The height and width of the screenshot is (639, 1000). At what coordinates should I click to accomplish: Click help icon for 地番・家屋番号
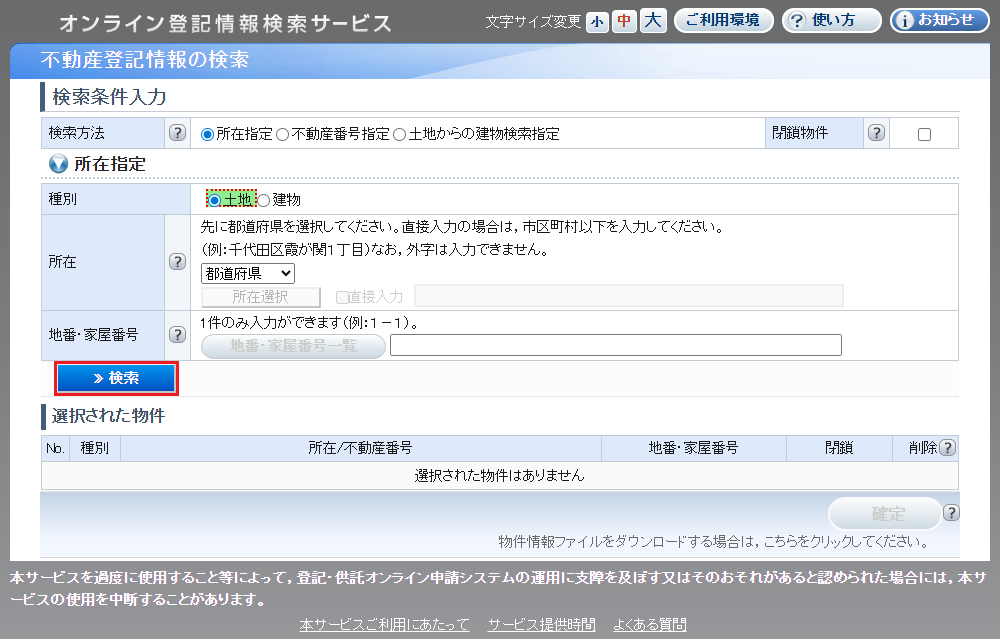pyautogui.click(x=177, y=335)
